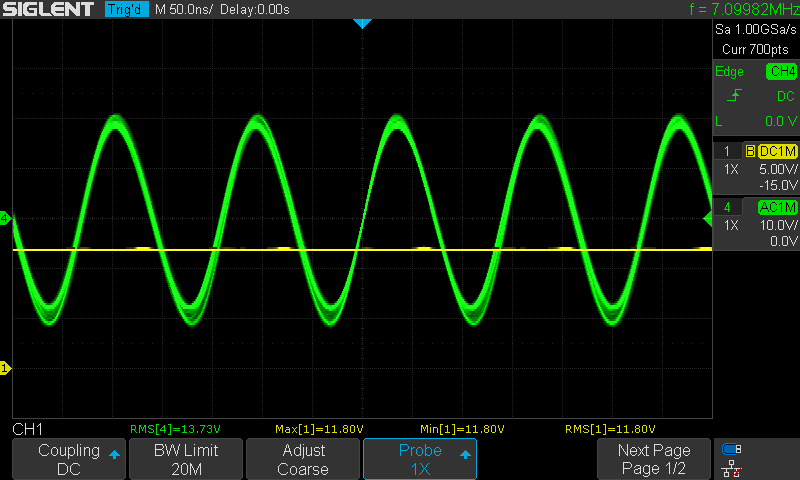
Task: Click the Probe softkey up arrow
Action: click(x=465, y=454)
